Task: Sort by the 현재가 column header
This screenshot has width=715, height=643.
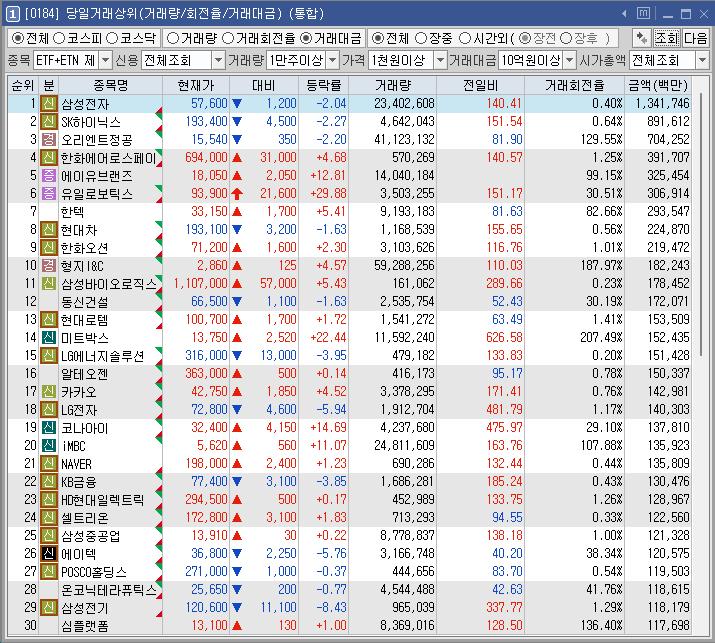Action: (196, 86)
